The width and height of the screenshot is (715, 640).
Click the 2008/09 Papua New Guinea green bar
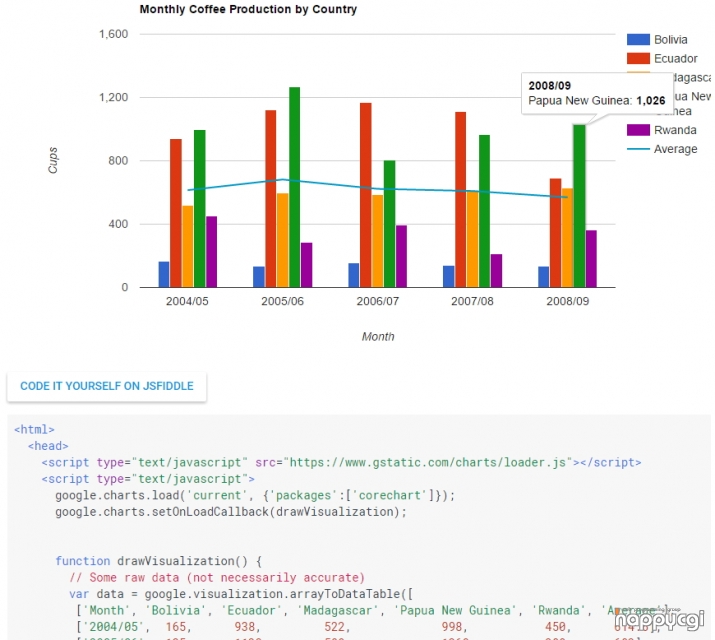point(579,206)
